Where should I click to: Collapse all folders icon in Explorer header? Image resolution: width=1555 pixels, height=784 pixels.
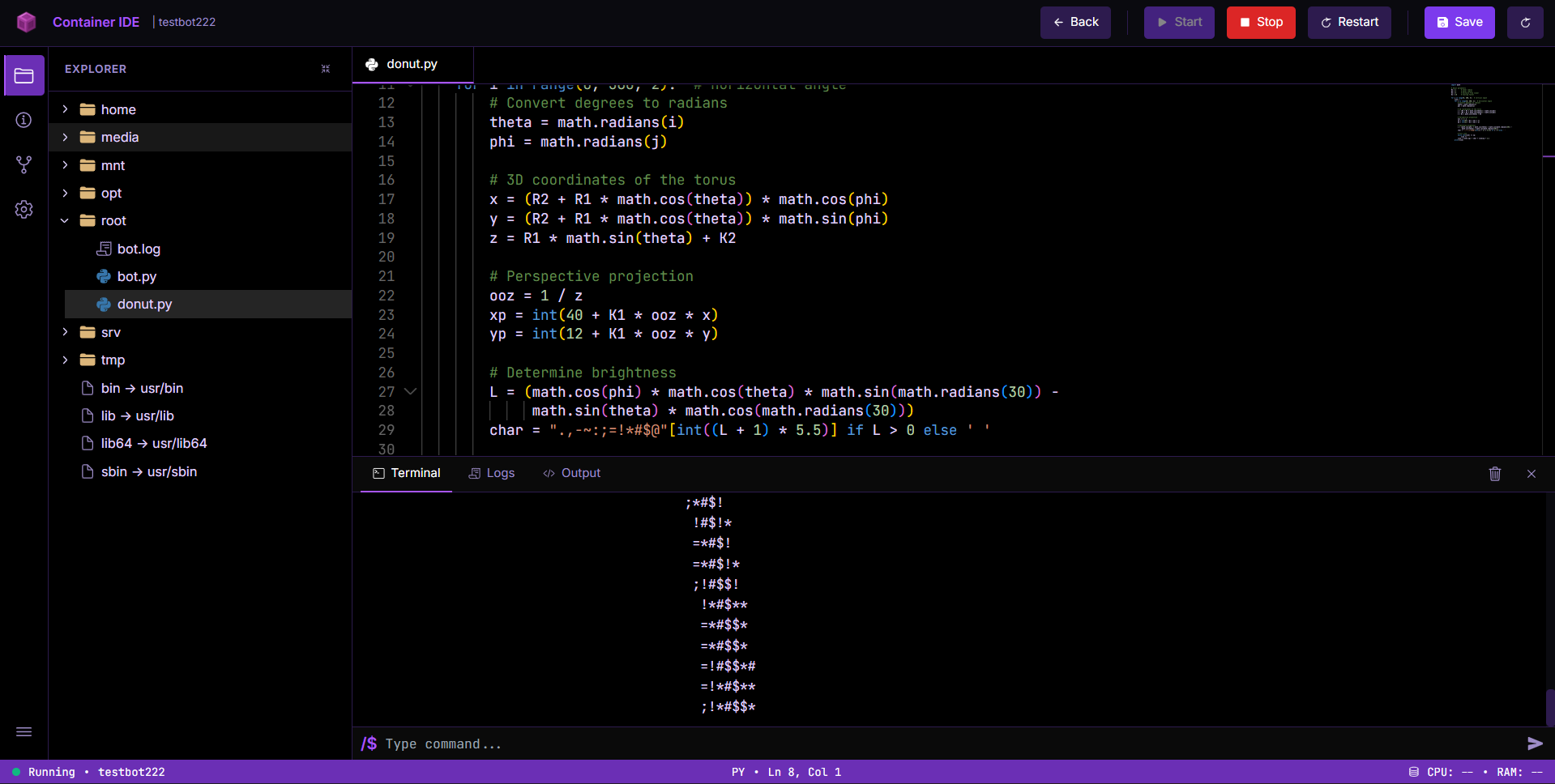pos(326,69)
